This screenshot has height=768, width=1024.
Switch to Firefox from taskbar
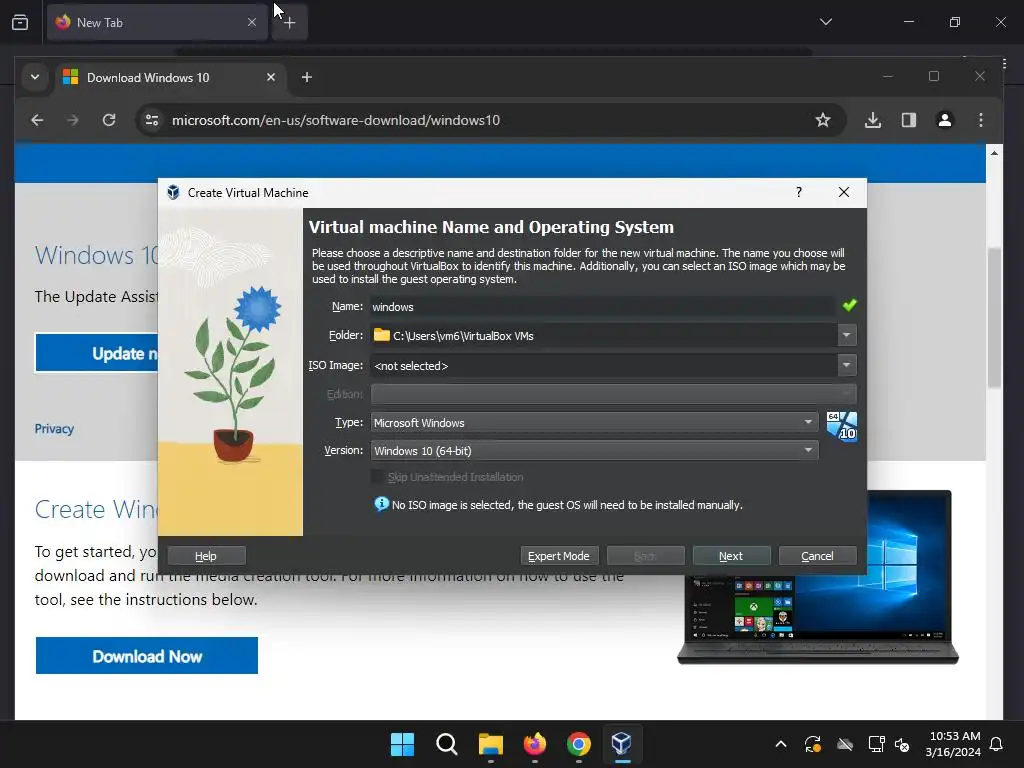point(535,744)
